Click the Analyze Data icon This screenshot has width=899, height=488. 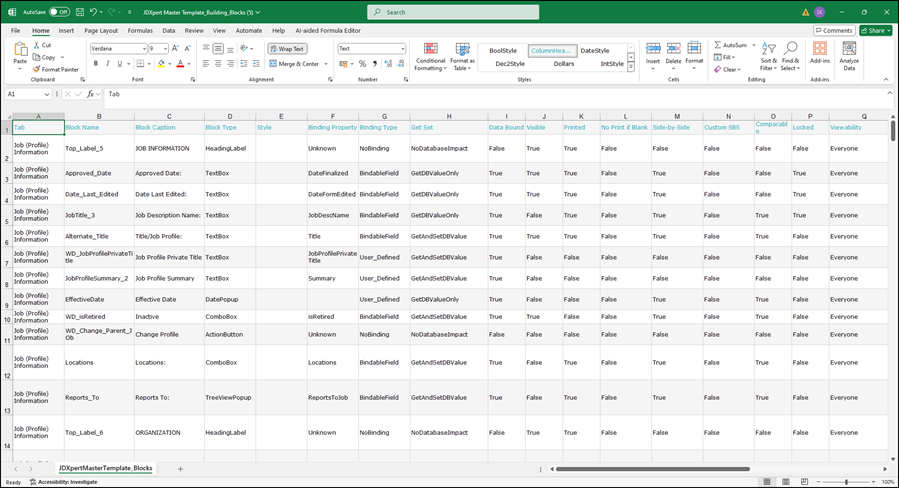(x=849, y=49)
